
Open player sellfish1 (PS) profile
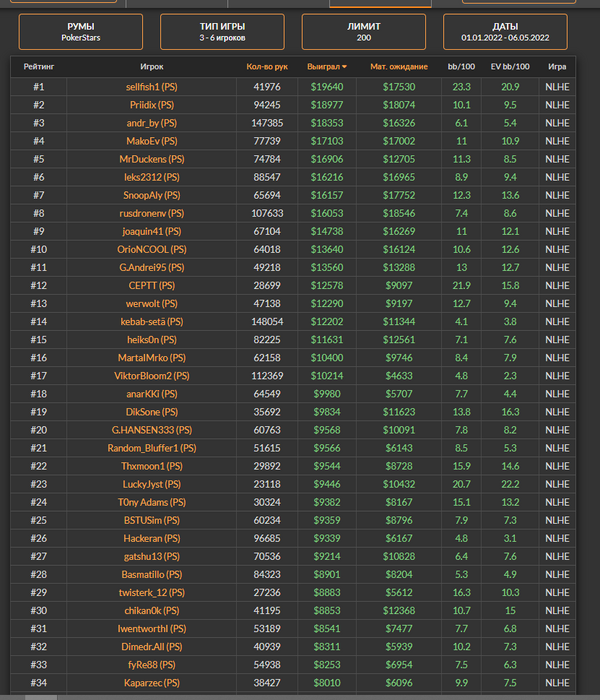[x=152, y=87]
